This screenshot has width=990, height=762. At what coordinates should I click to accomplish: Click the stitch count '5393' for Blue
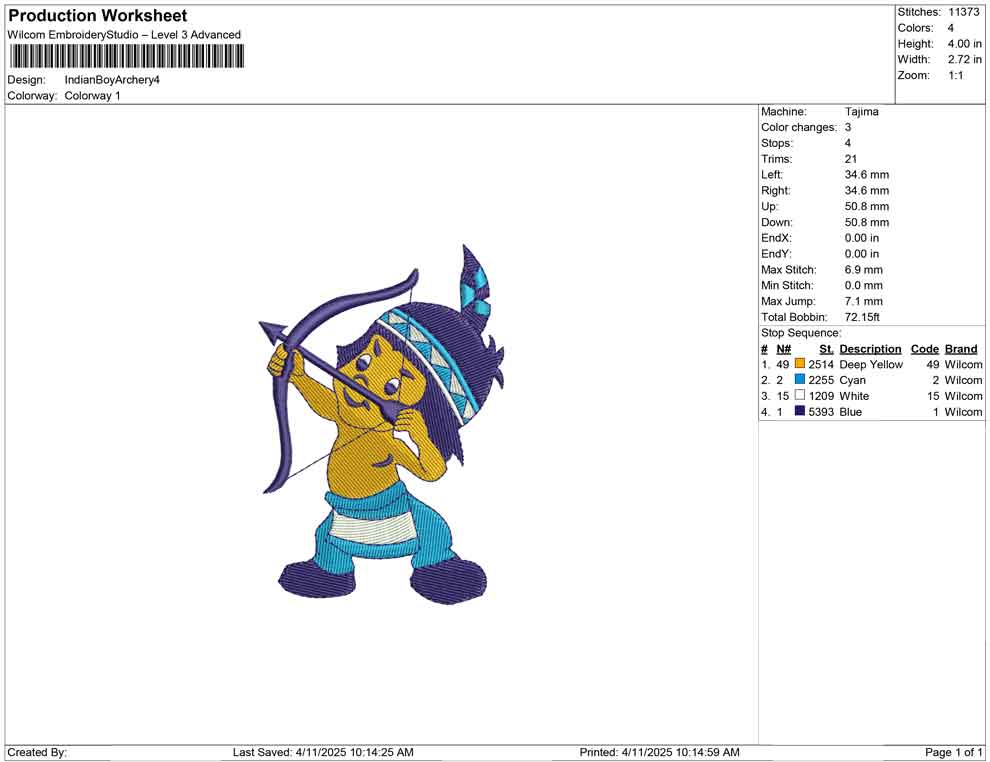[821, 412]
